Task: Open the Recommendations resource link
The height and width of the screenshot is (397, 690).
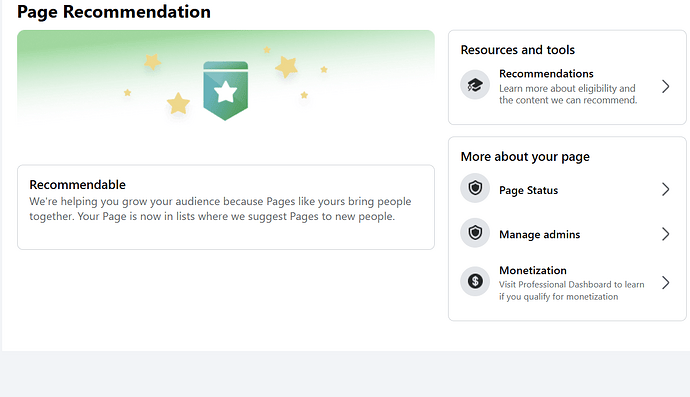Action: pyautogui.click(x=546, y=74)
